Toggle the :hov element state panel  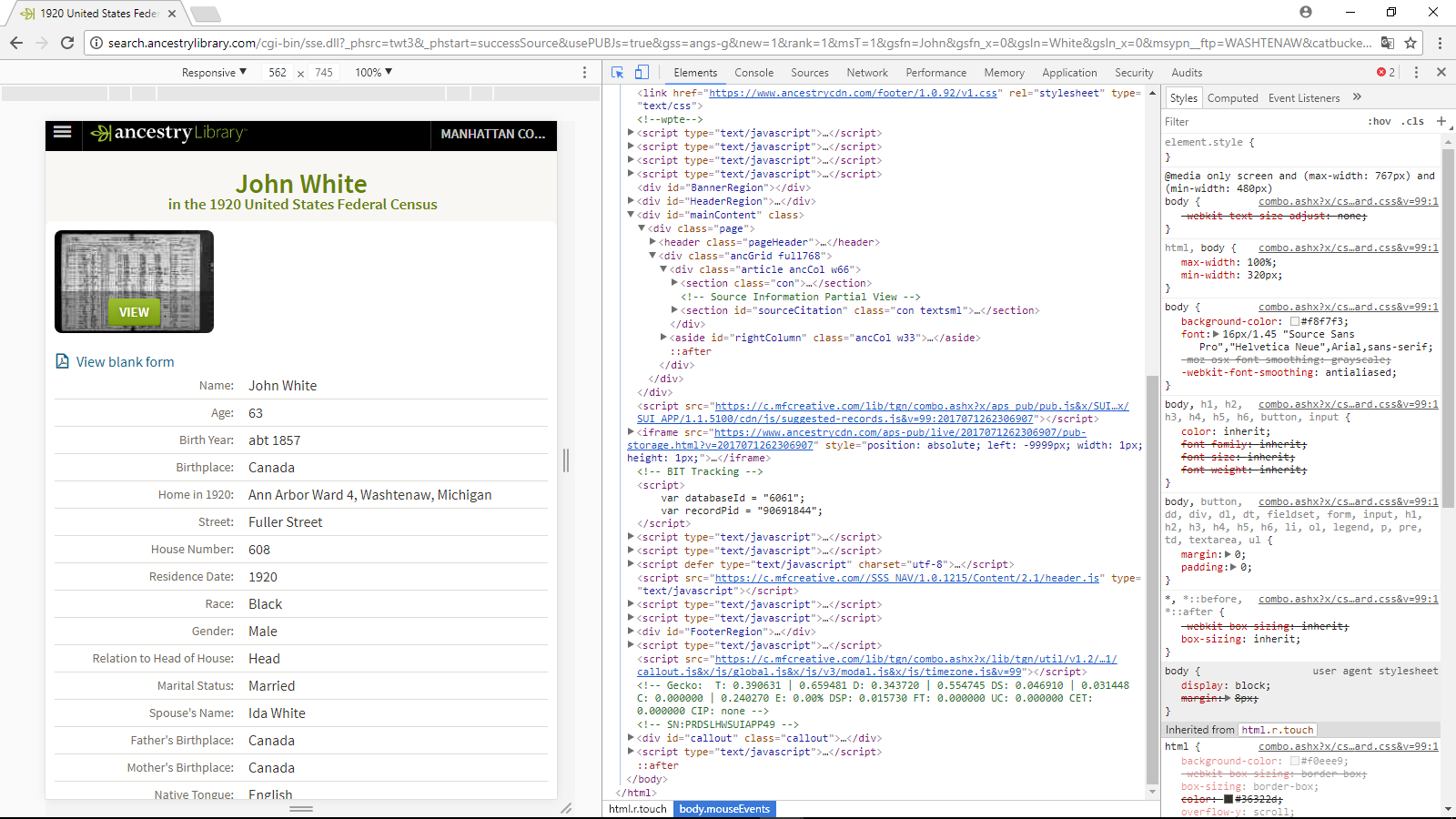[1379, 121]
